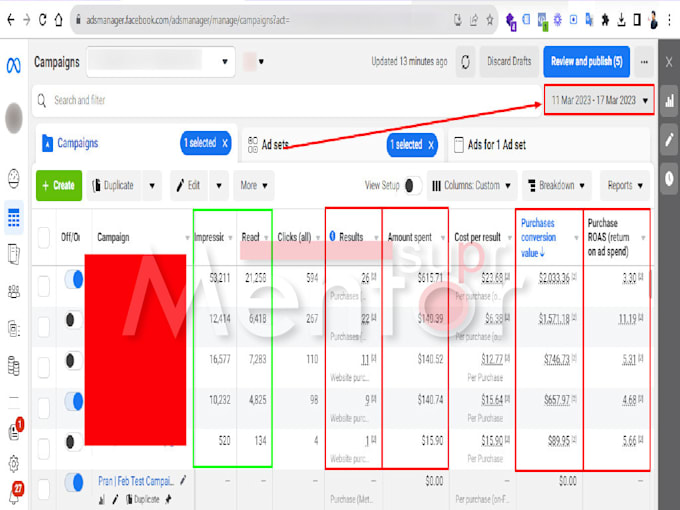Tick the checkbox for the row with 16,577 impressions

point(44,368)
